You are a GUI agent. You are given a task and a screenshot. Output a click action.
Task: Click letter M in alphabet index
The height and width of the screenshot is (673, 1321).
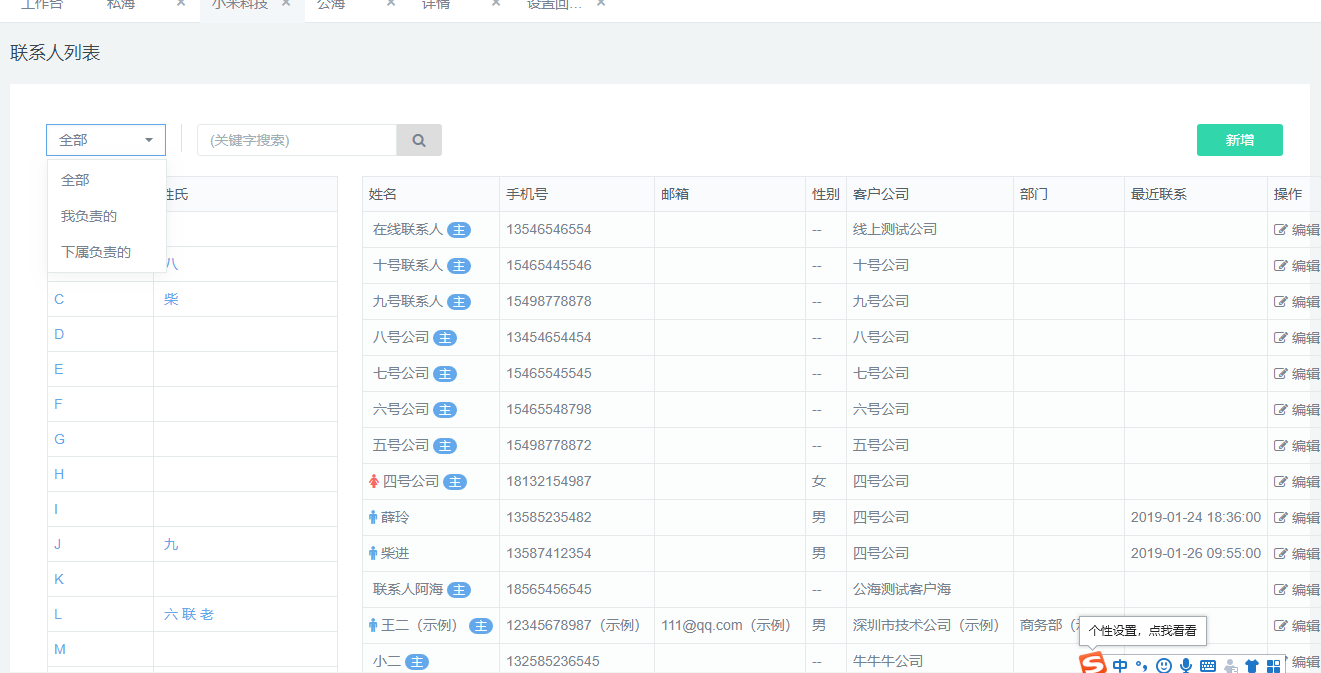[x=60, y=649]
